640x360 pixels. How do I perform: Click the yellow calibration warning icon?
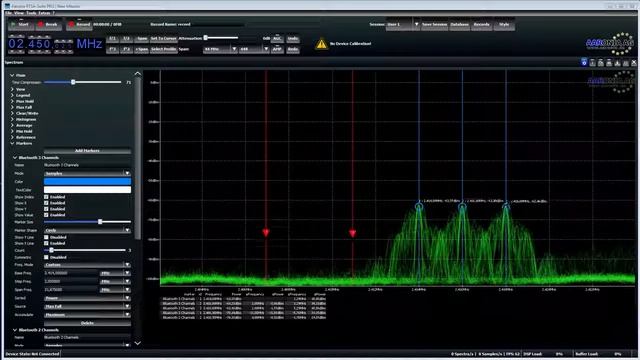pyautogui.click(x=321, y=44)
